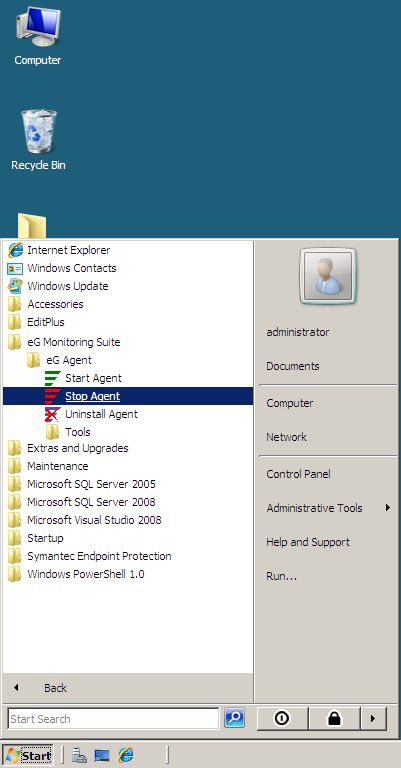
Task: Click the Startup folder icon
Action: [15, 538]
